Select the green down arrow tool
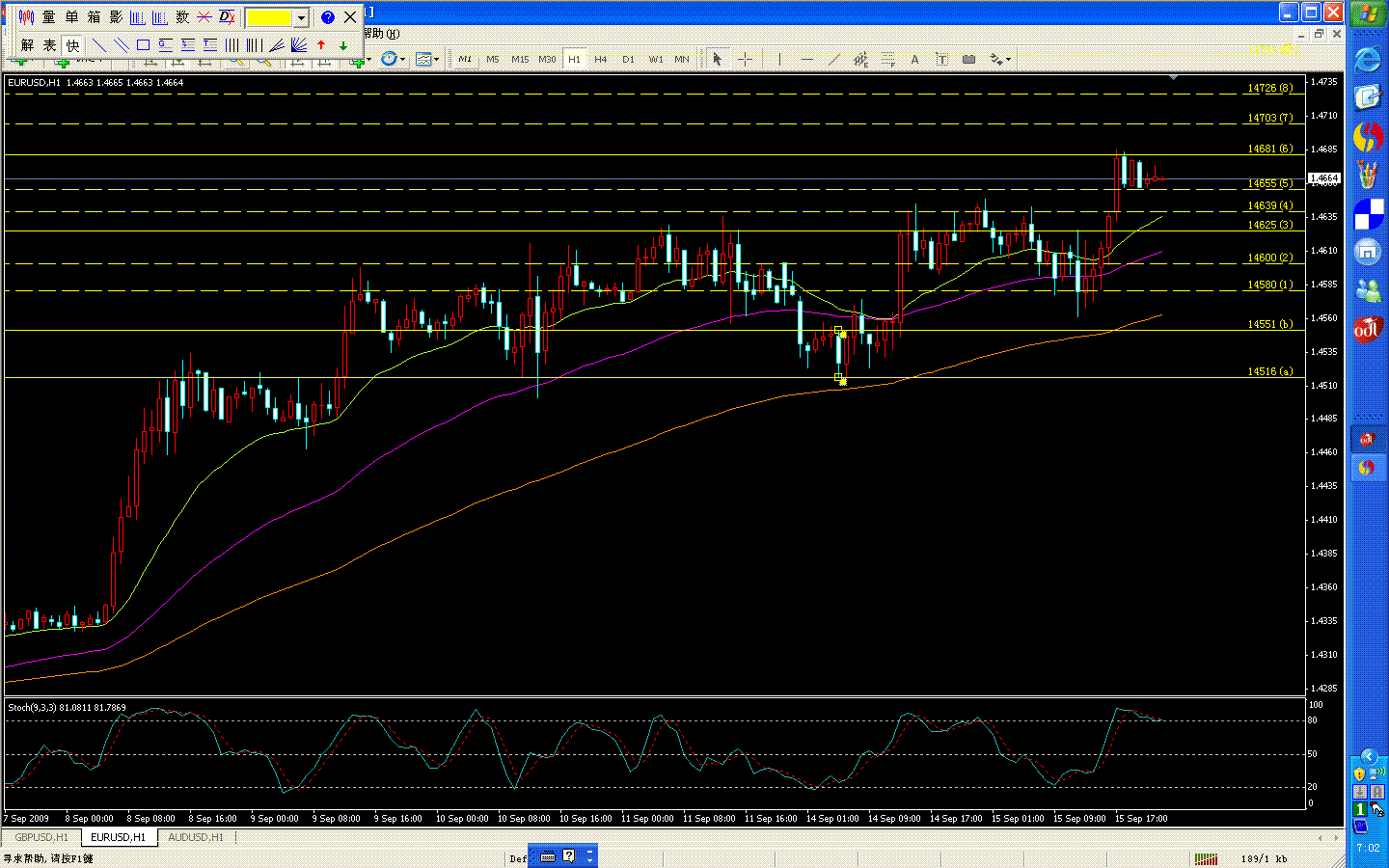The height and width of the screenshot is (868, 1389). tap(343, 45)
